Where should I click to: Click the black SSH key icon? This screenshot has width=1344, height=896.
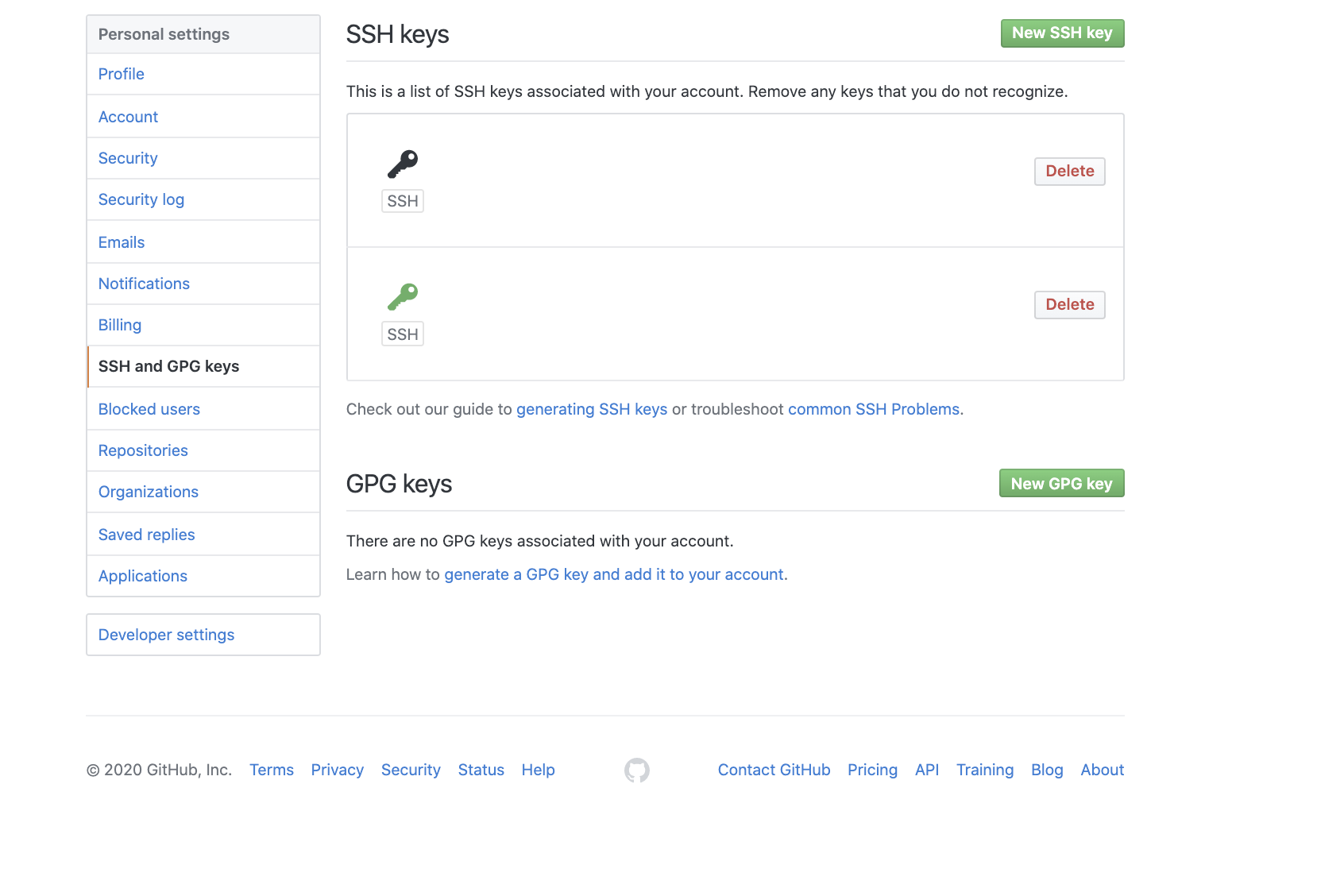[x=403, y=164]
